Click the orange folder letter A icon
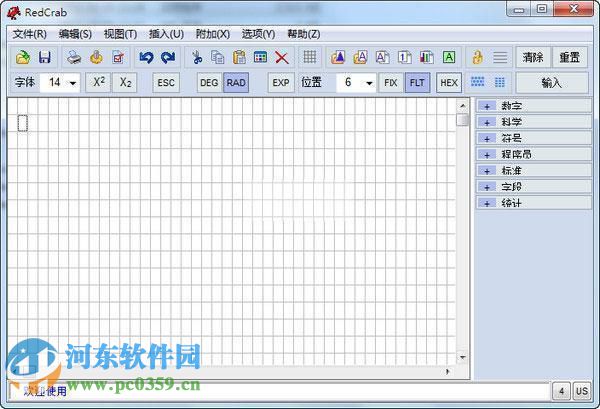 (360, 57)
